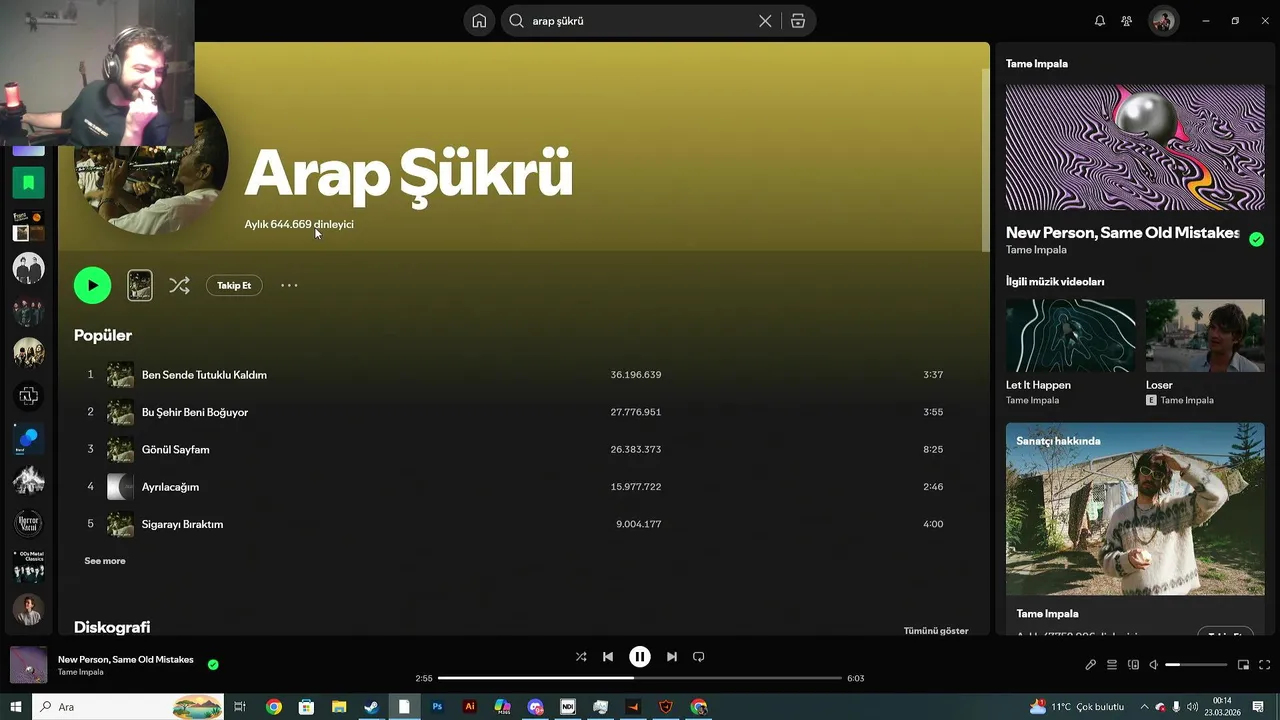The height and width of the screenshot is (720, 1280).
Task: Seek on the song progress bar
Action: point(640,678)
